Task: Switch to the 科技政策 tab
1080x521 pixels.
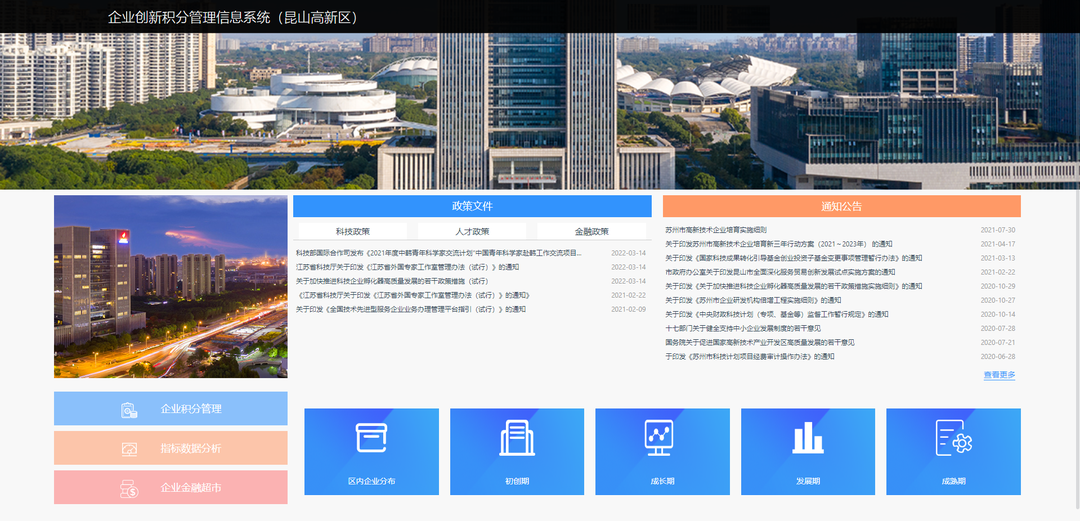Action: pos(352,231)
